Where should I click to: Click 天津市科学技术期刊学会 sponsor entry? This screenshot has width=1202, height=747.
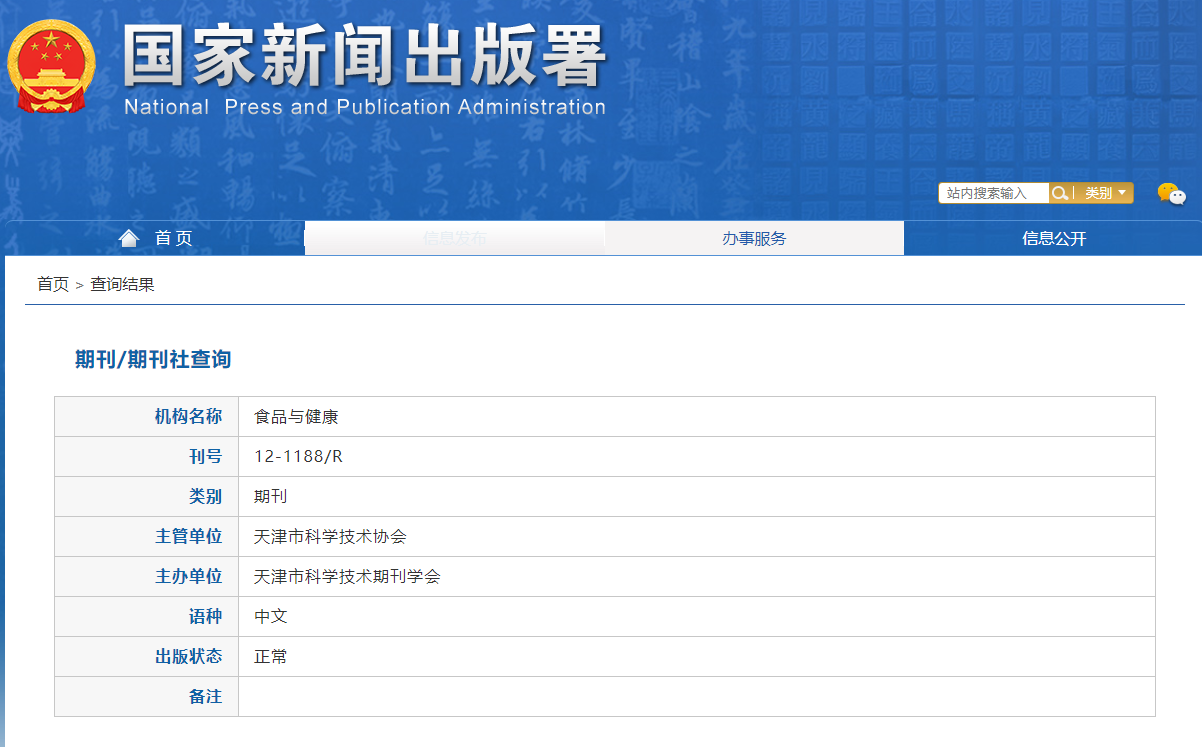point(347,577)
